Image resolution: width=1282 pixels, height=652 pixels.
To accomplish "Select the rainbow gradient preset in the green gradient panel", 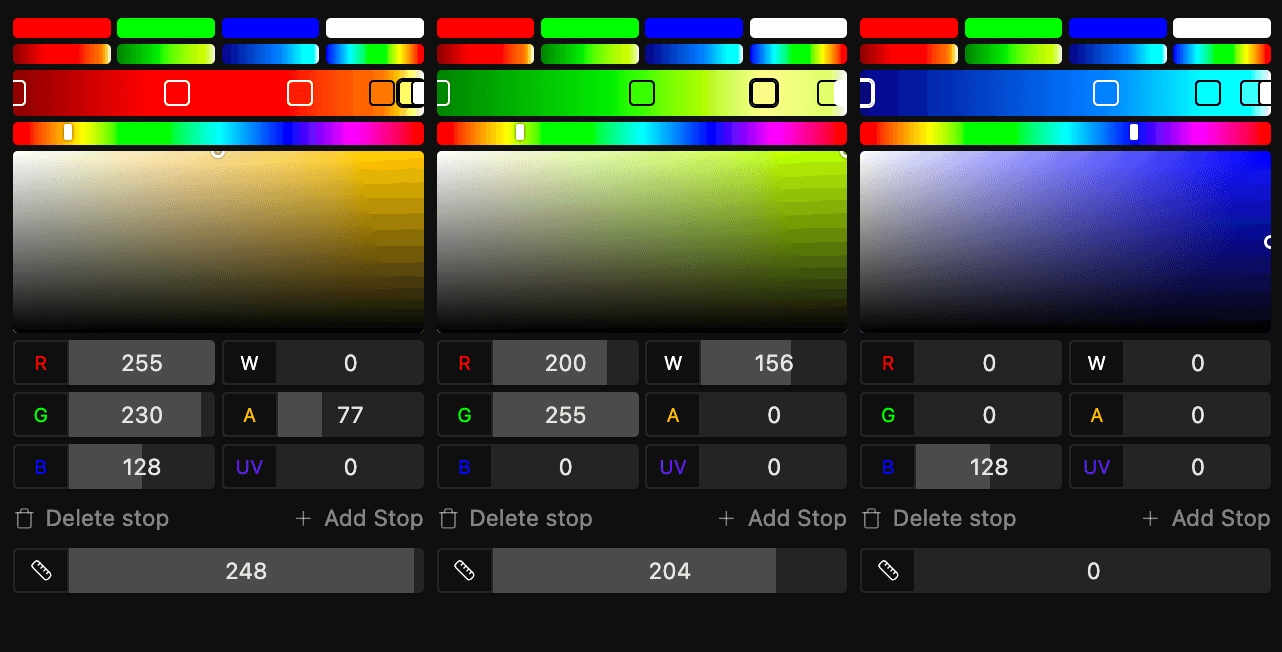I will click(798, 54).
